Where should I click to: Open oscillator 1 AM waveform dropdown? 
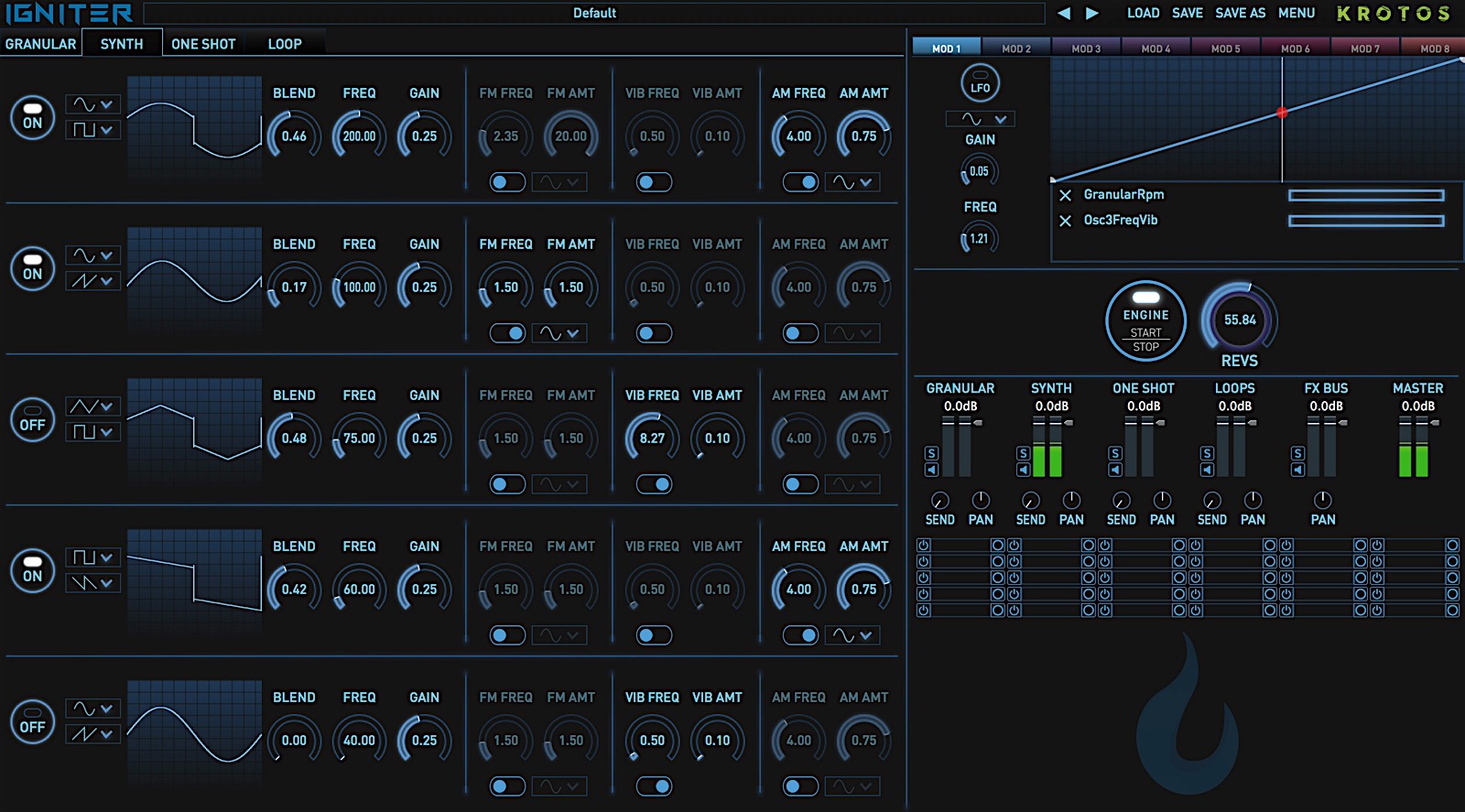click(x=852, y=182)
